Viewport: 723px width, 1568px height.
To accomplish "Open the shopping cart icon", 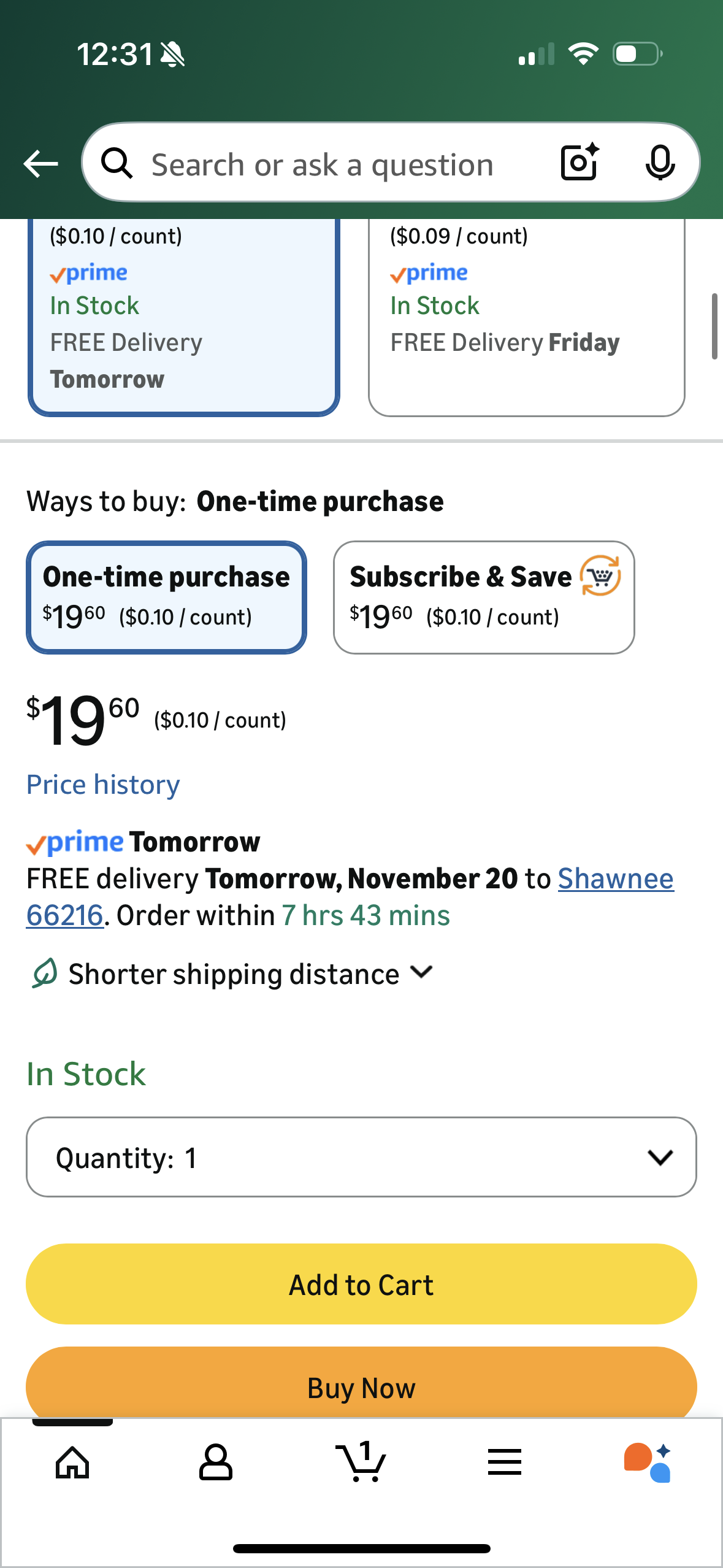I will point(361,1462).
